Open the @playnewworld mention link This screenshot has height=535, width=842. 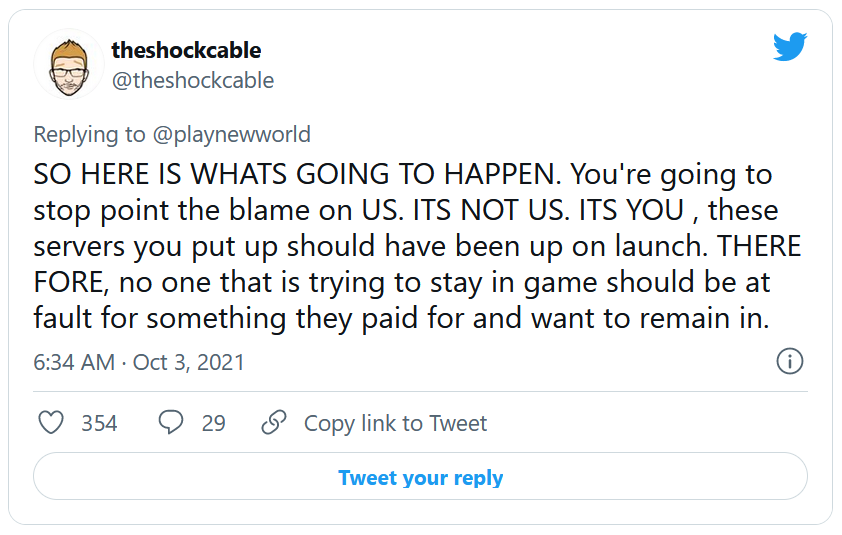[235, 134]
